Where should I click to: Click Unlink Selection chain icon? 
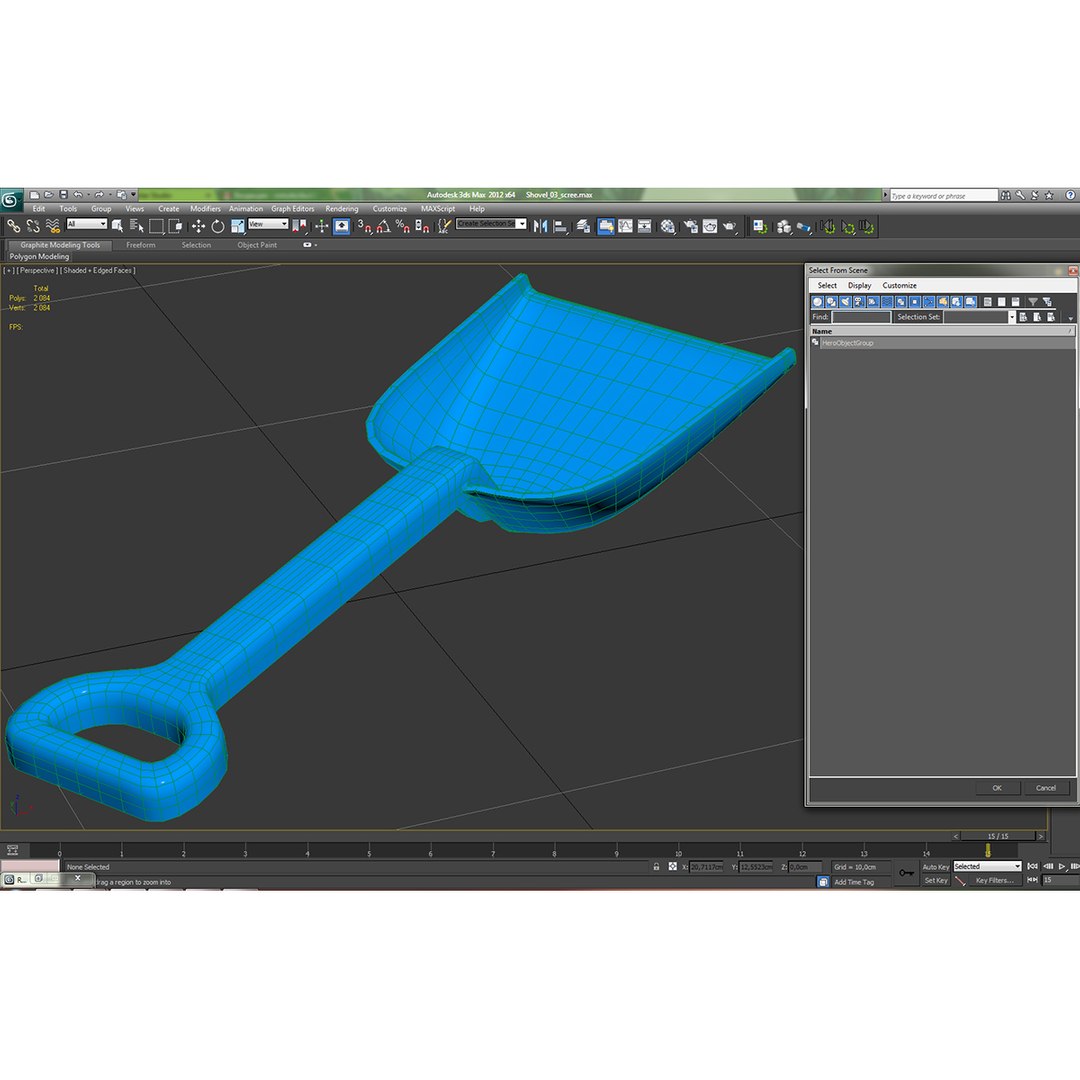[x=33, y=226]
